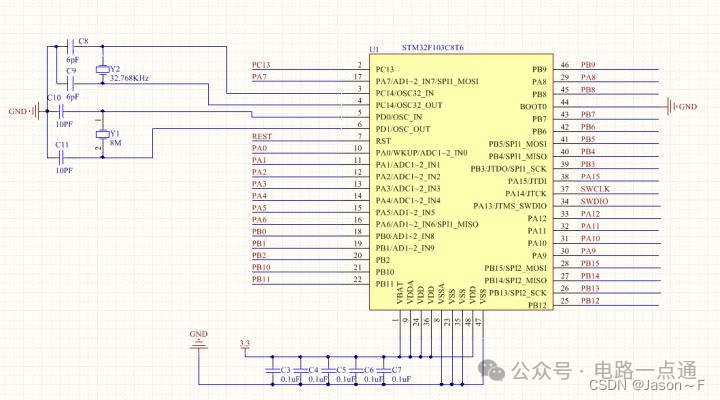Screen dimensions: 720x400
Task: Click the PB4/SPI1_MISO pin name
Action: [x=518, y=157]
